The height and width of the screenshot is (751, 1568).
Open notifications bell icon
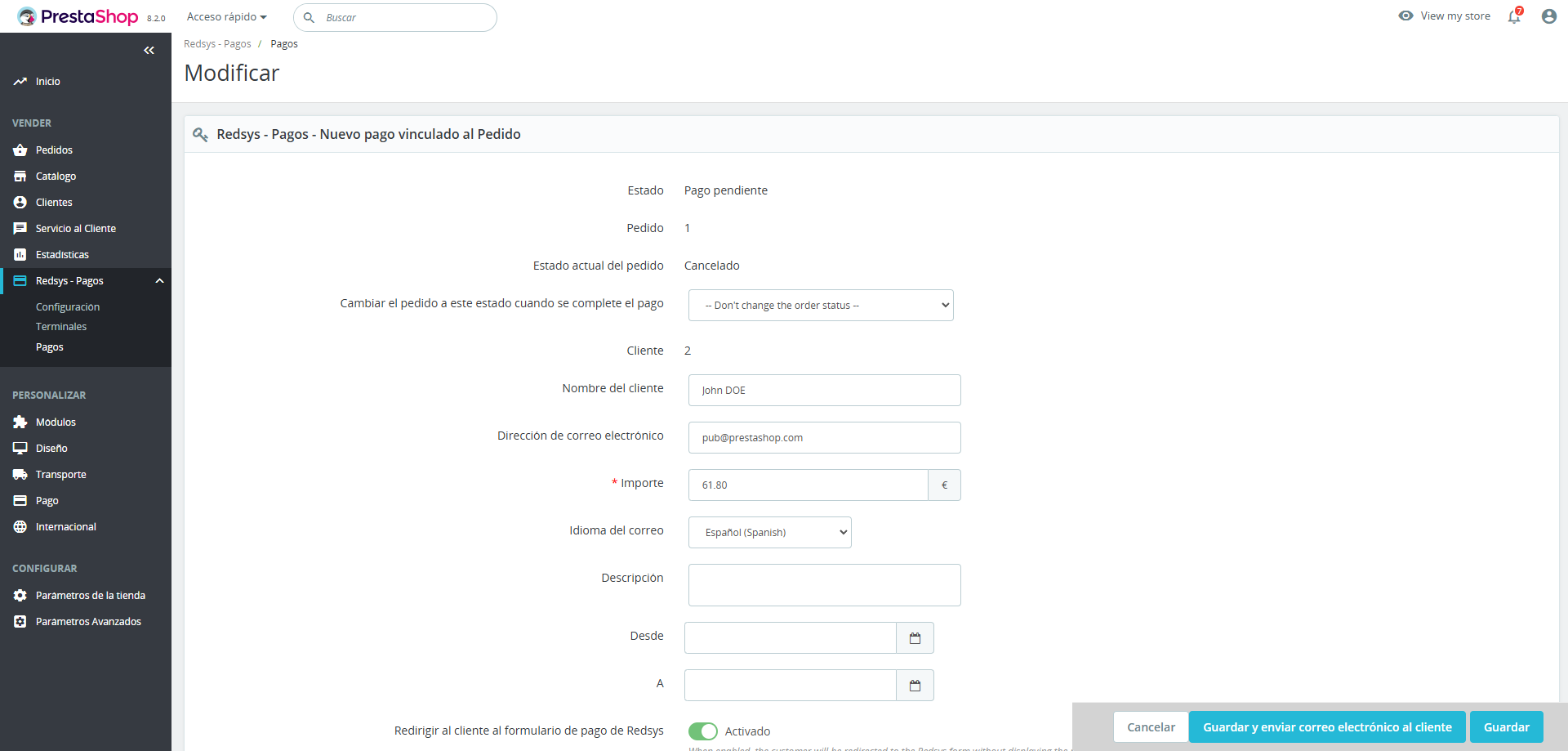click(x=1514, y=16)
